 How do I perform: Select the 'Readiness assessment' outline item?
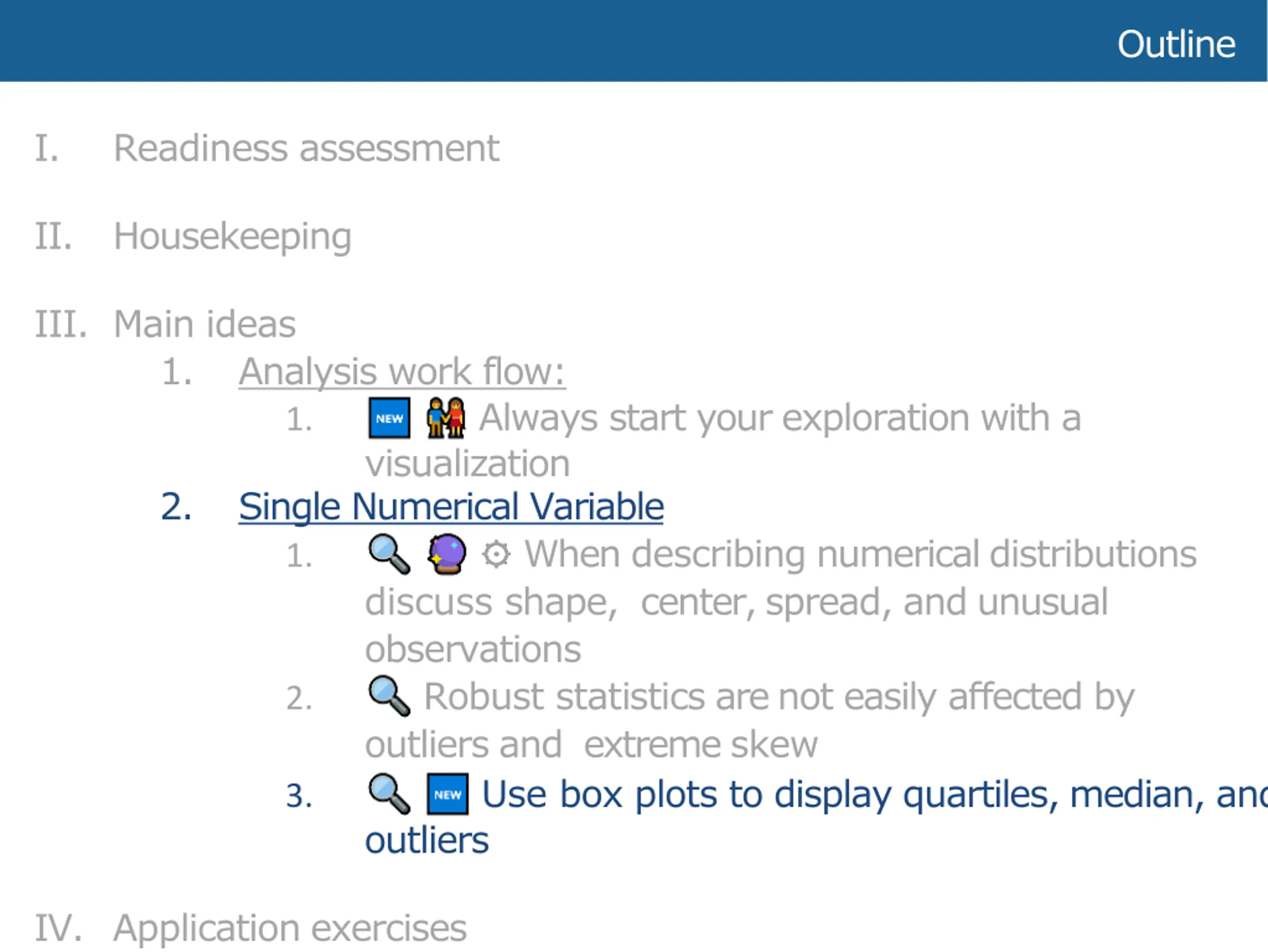[307, 149]
